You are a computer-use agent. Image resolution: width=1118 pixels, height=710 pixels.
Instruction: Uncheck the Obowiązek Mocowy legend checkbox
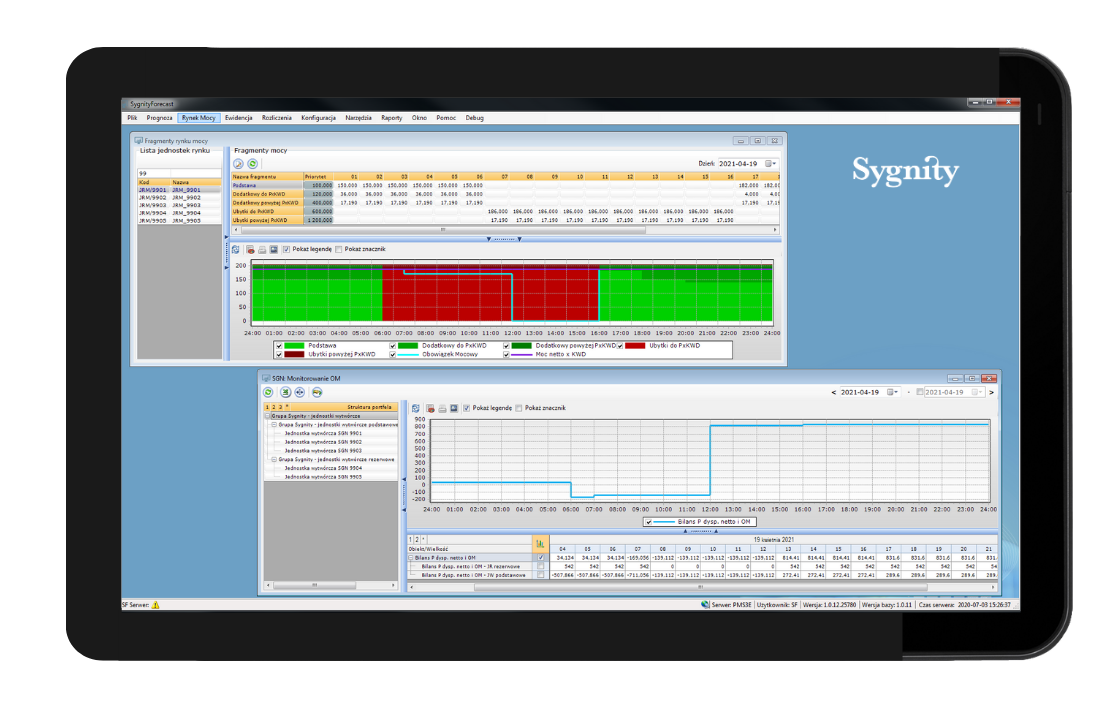point(392,354)
